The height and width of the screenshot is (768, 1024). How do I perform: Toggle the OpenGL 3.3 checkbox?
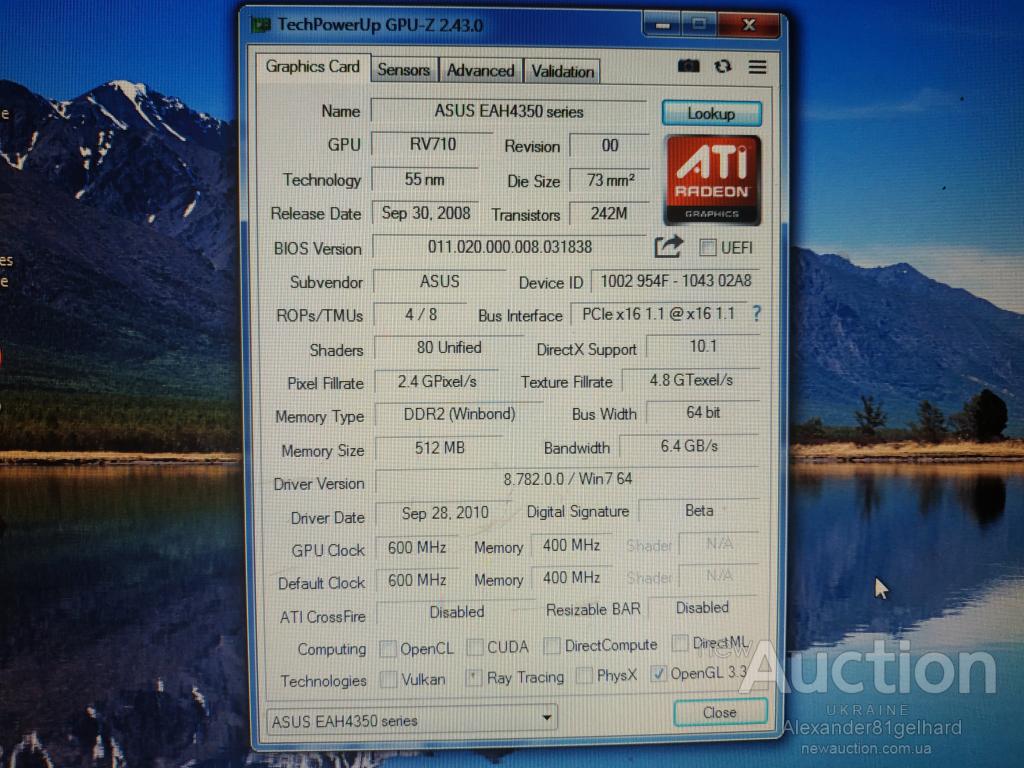(x=658, y=673)
